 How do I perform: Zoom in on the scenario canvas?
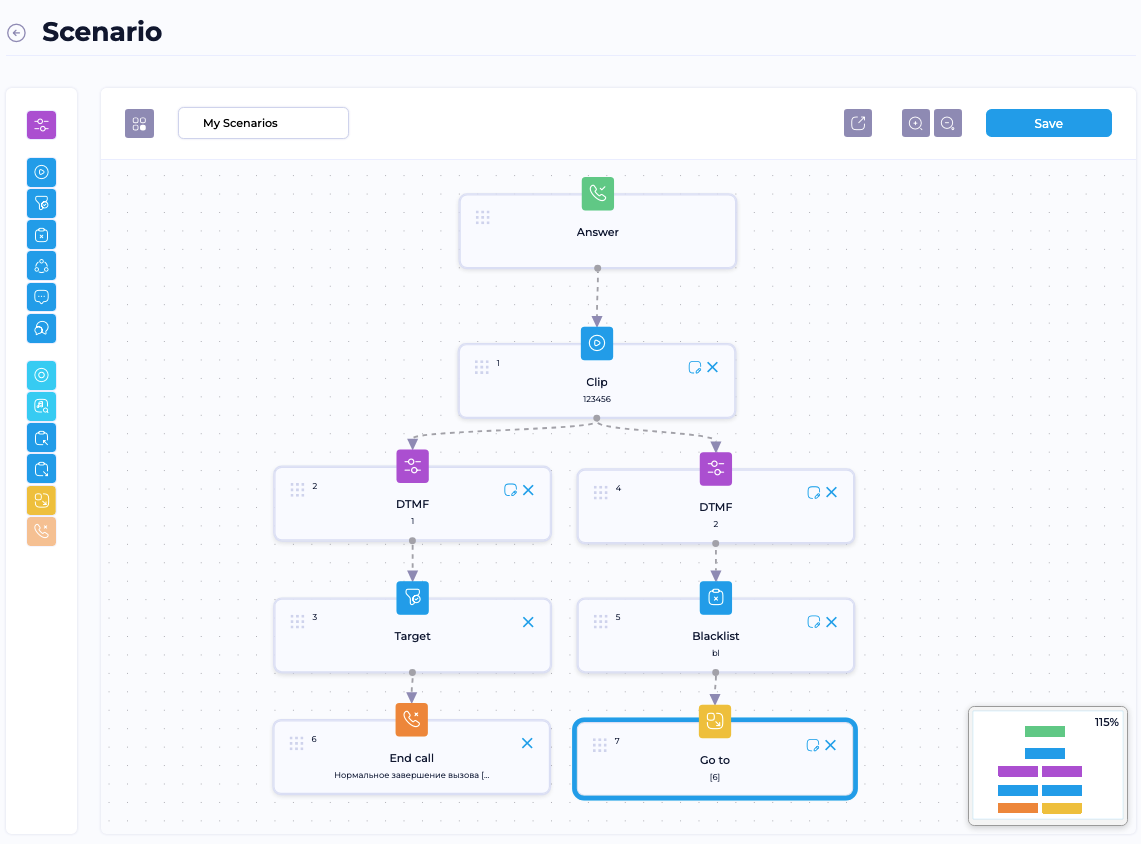[915, 123]
